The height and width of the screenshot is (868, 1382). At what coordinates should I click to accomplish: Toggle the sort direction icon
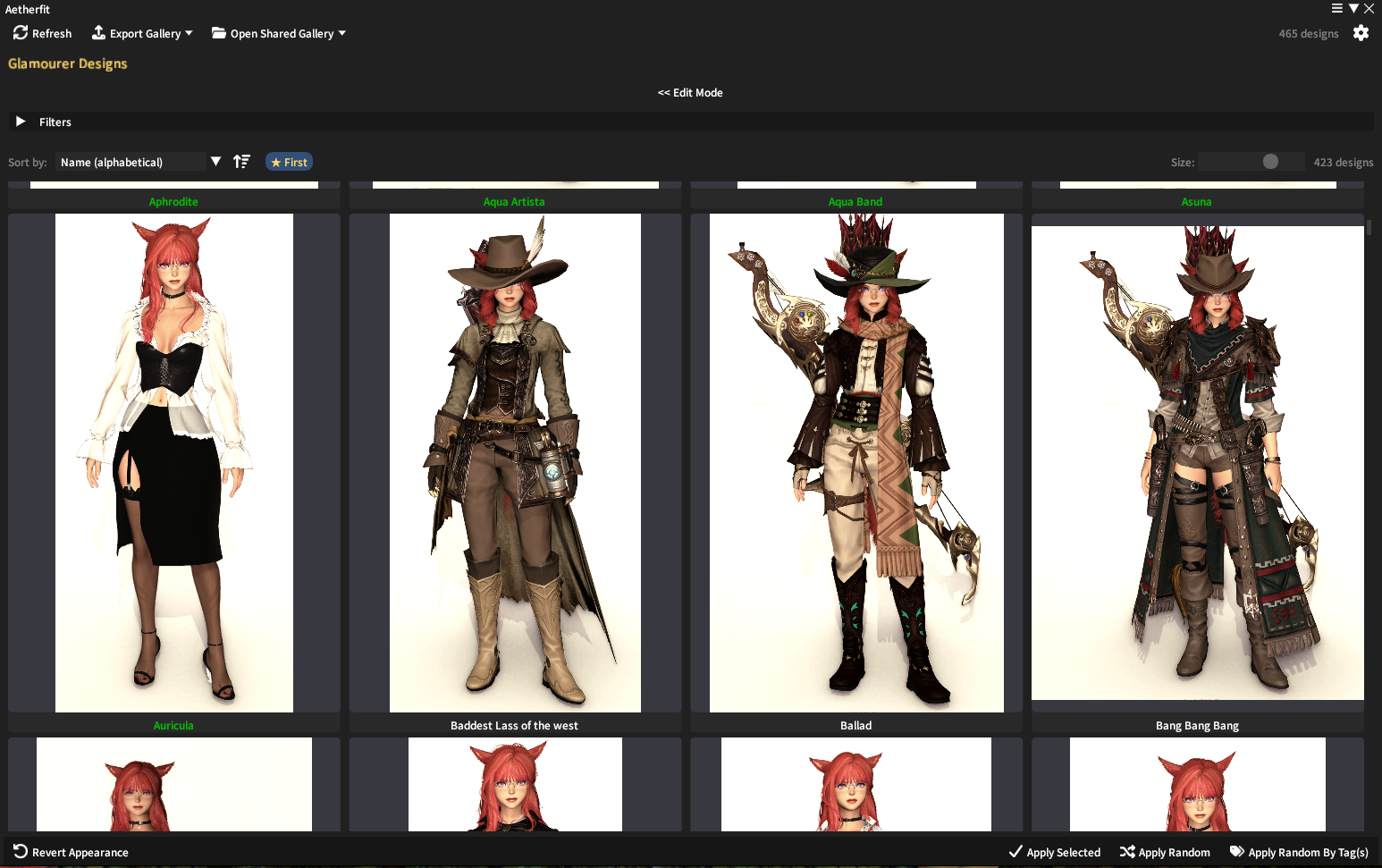coord(241,162)
